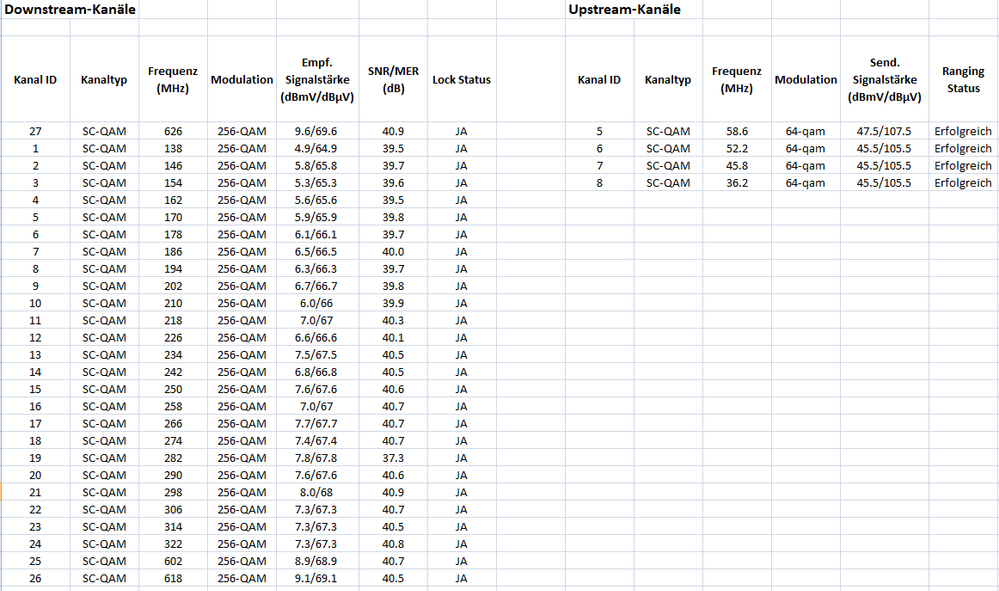
Task: Click the Lock Status column header
Action: (461, 80)
